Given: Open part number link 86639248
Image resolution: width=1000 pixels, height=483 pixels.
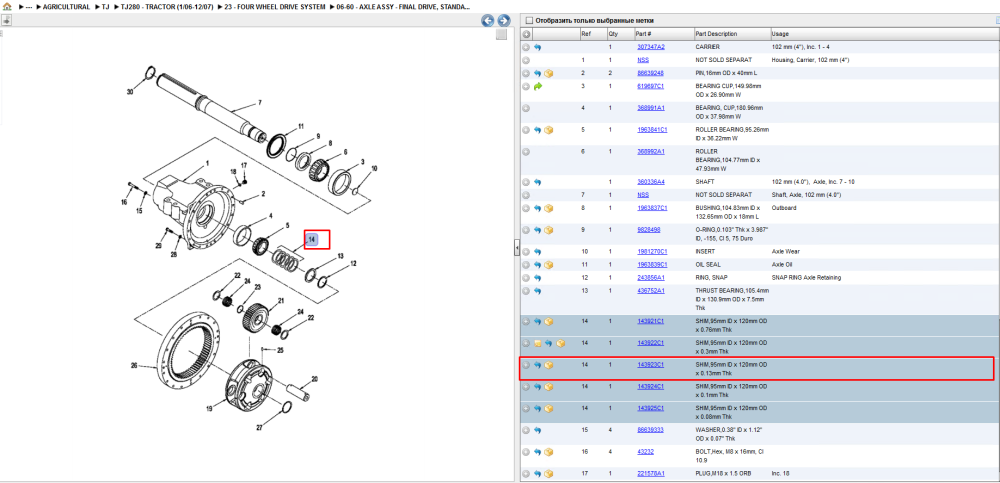Looking at the screenshot, I should 651,73.
